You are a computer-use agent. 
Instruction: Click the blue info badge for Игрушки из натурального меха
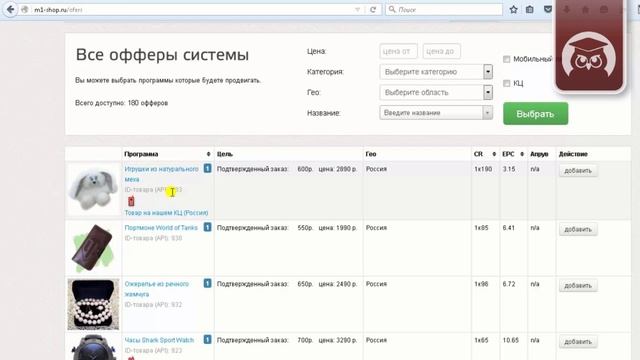pos(207,168)
